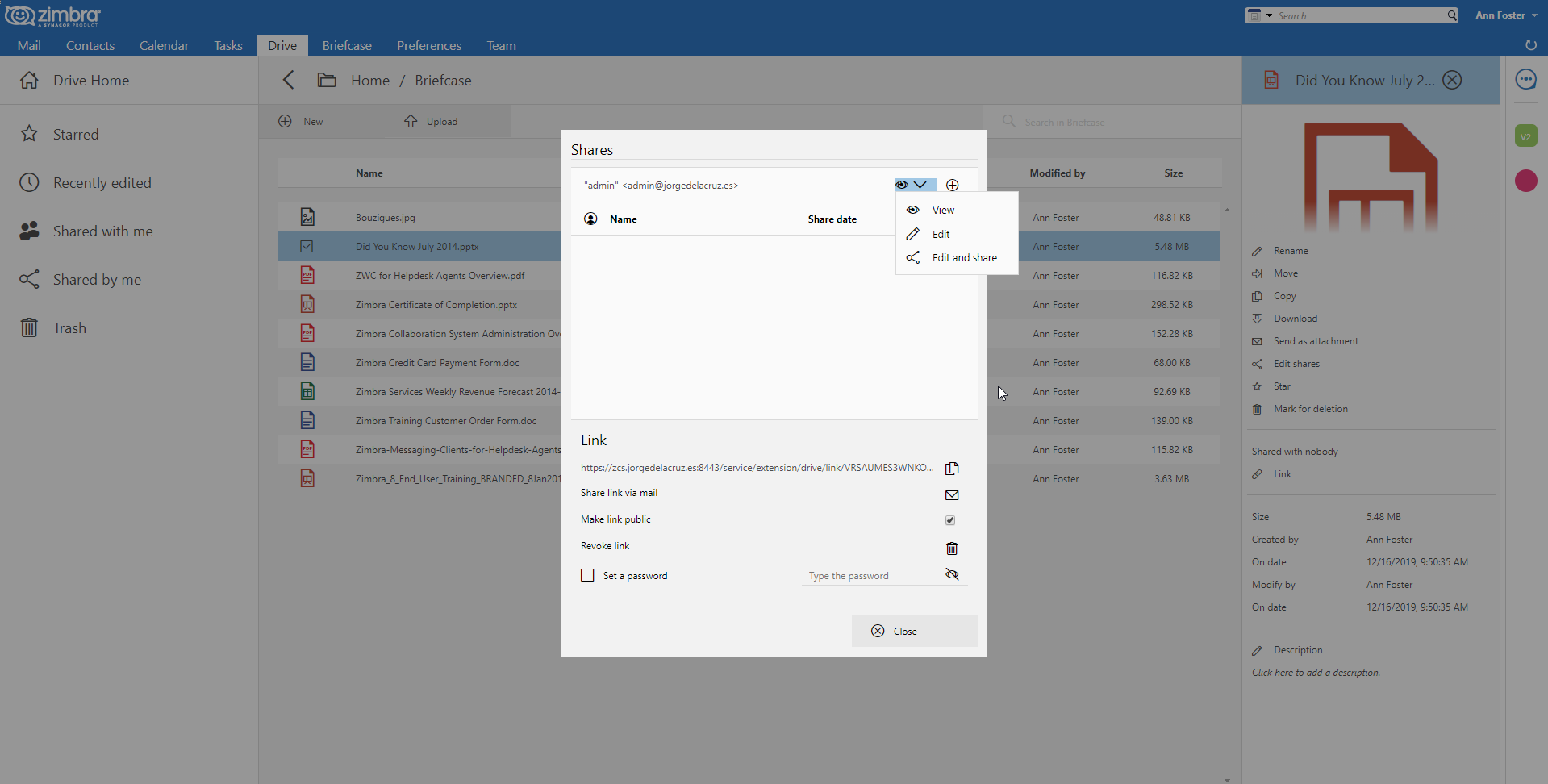
Task: Open Drive Home in sidebar
Action: click(x=129, y=81)
